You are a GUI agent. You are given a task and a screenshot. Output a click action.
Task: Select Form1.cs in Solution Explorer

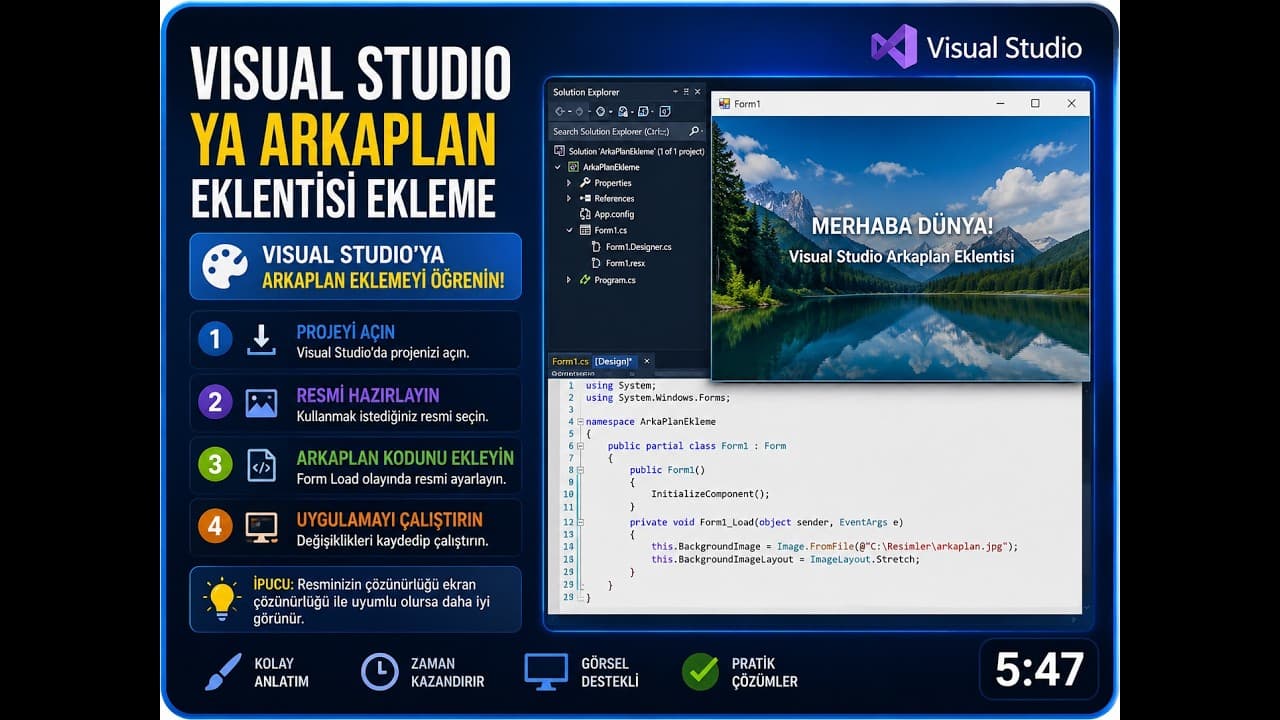[x=611, y=230]
